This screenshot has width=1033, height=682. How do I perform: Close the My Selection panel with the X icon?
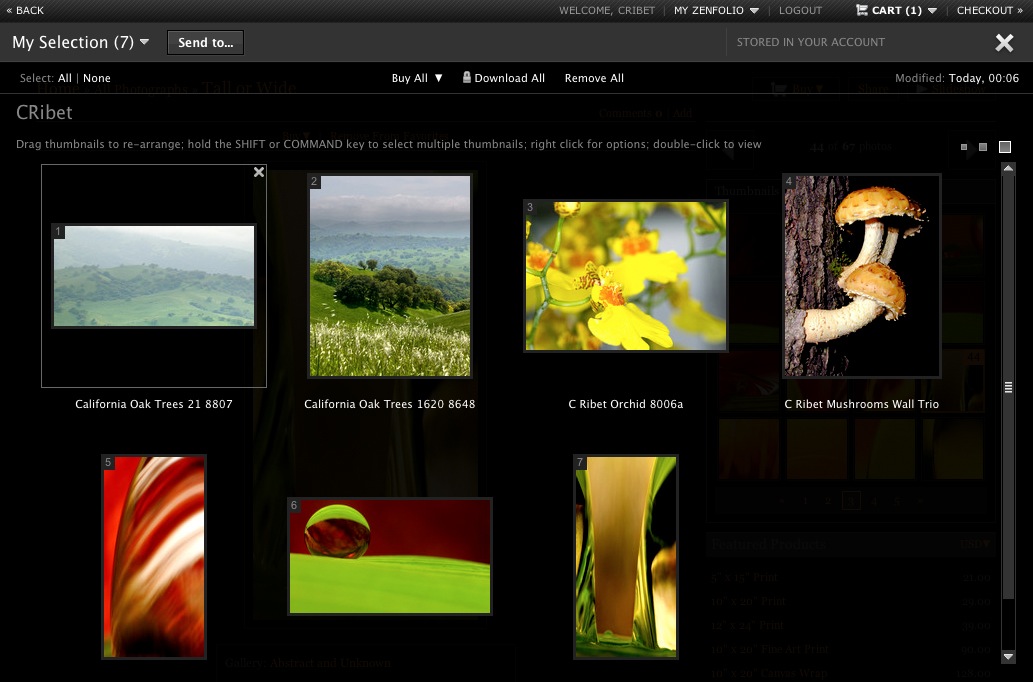(1004, 42)
